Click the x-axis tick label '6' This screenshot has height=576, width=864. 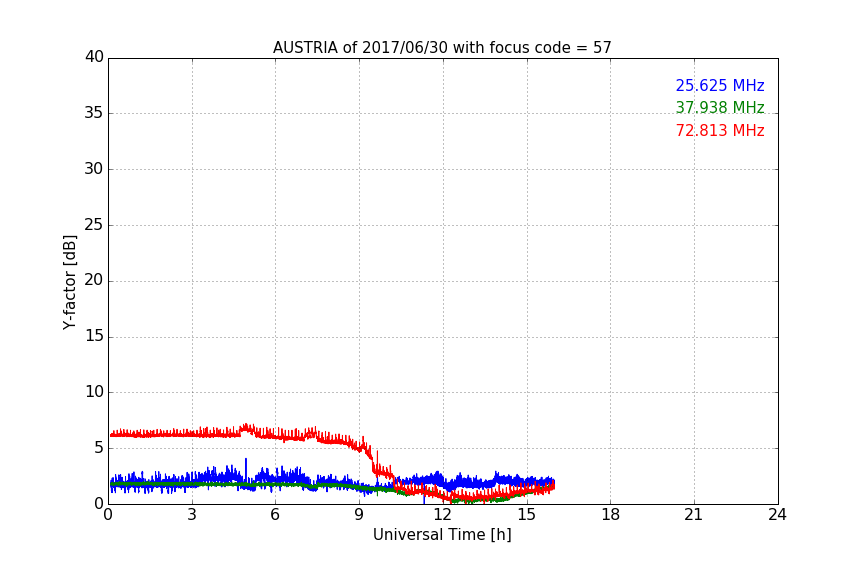(x=275, y=515)
